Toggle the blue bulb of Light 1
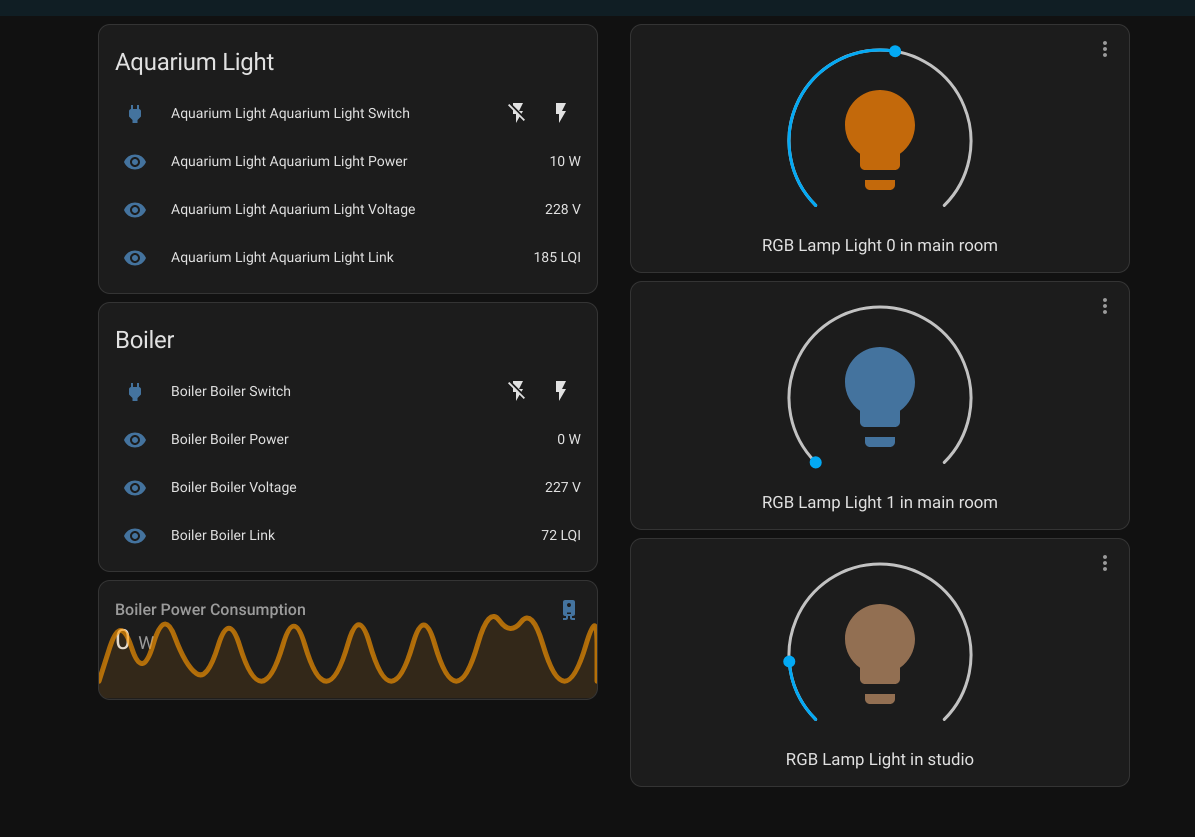The image size is (1195, 837). pyautogui.click(x=879, y=396)
